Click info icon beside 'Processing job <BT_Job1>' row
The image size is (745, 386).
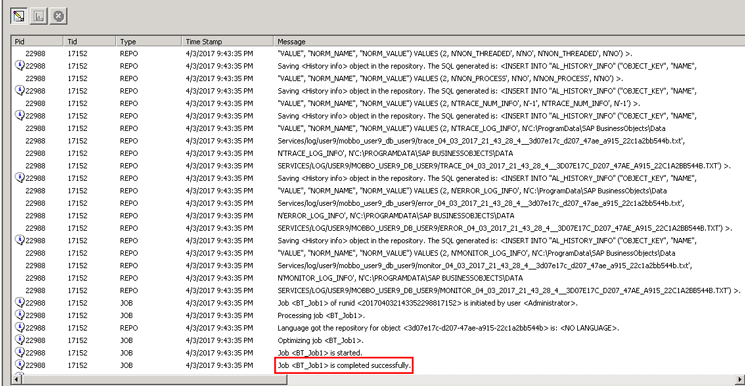point(19,315)
